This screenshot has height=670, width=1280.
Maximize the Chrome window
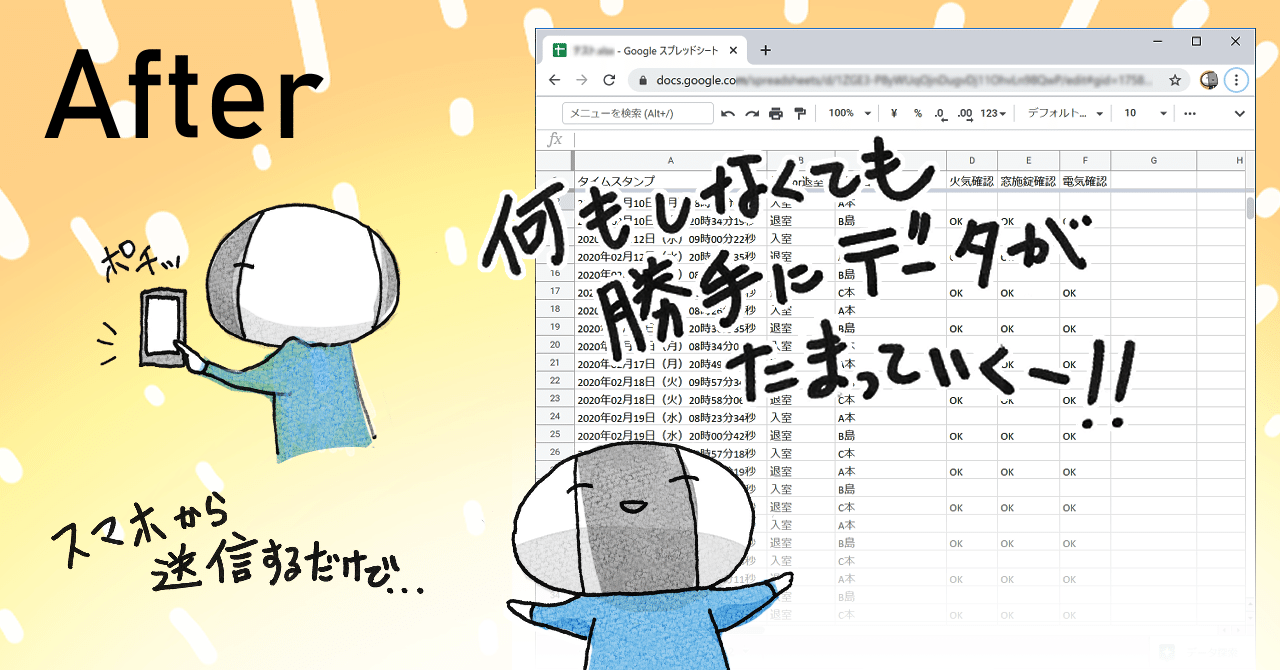(1196, 41)
